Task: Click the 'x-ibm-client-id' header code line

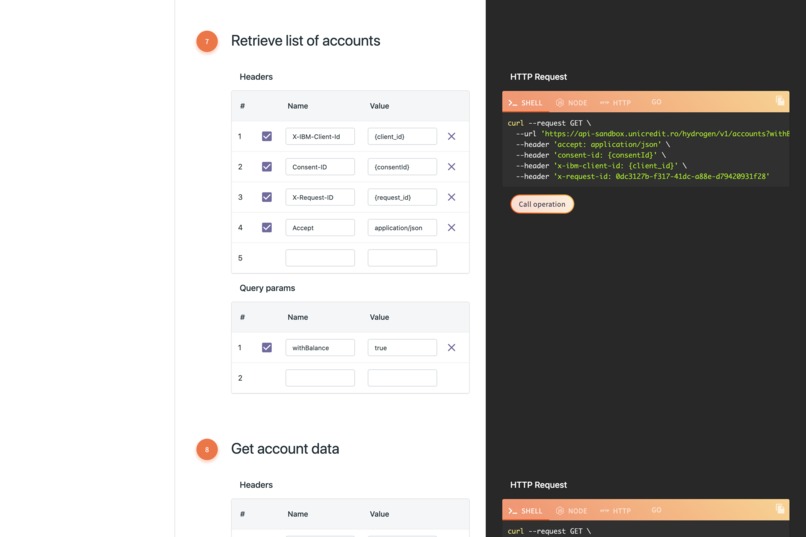Action: click(601, 165)
